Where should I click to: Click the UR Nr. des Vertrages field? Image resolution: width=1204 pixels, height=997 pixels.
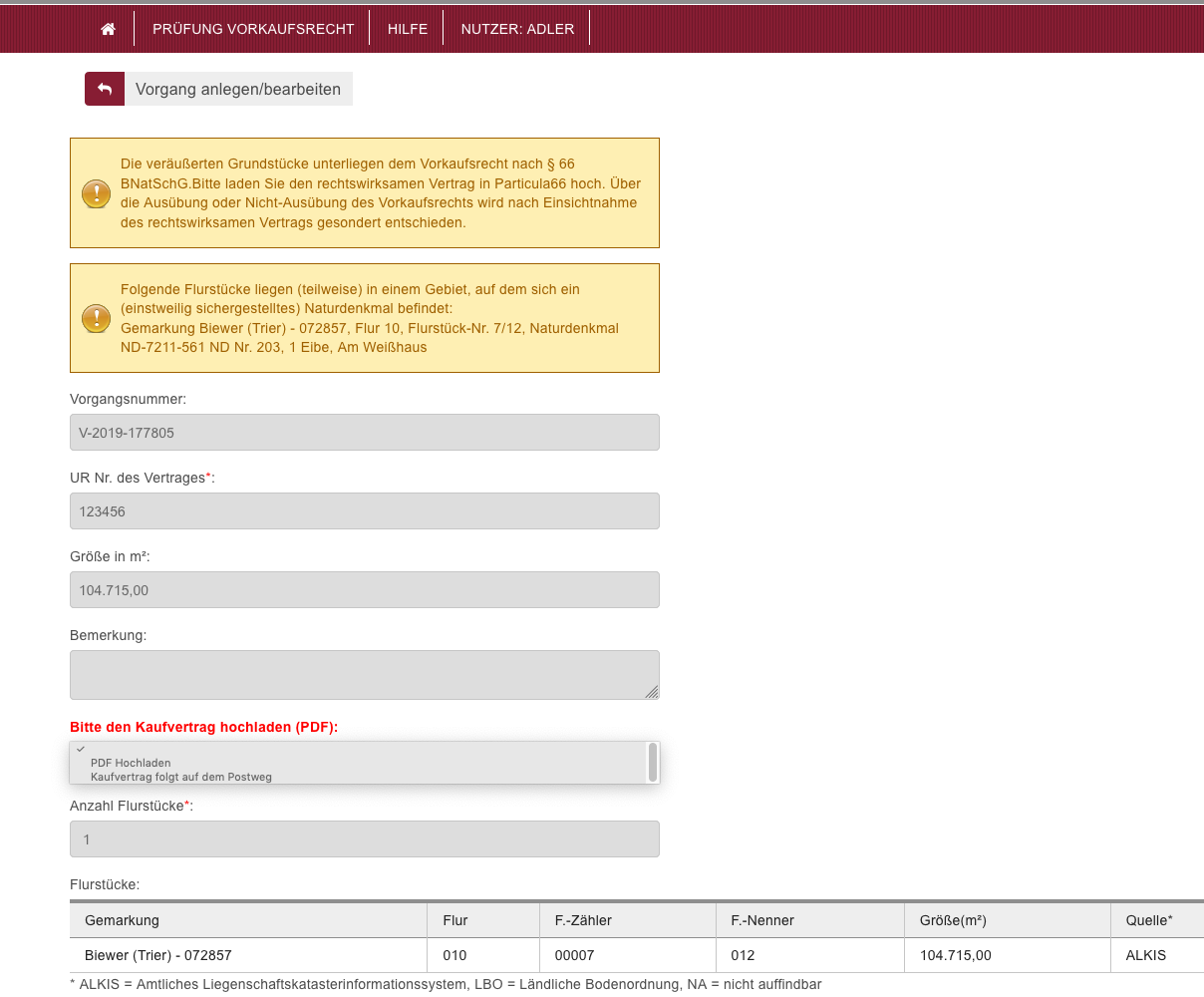click(364, 511)
